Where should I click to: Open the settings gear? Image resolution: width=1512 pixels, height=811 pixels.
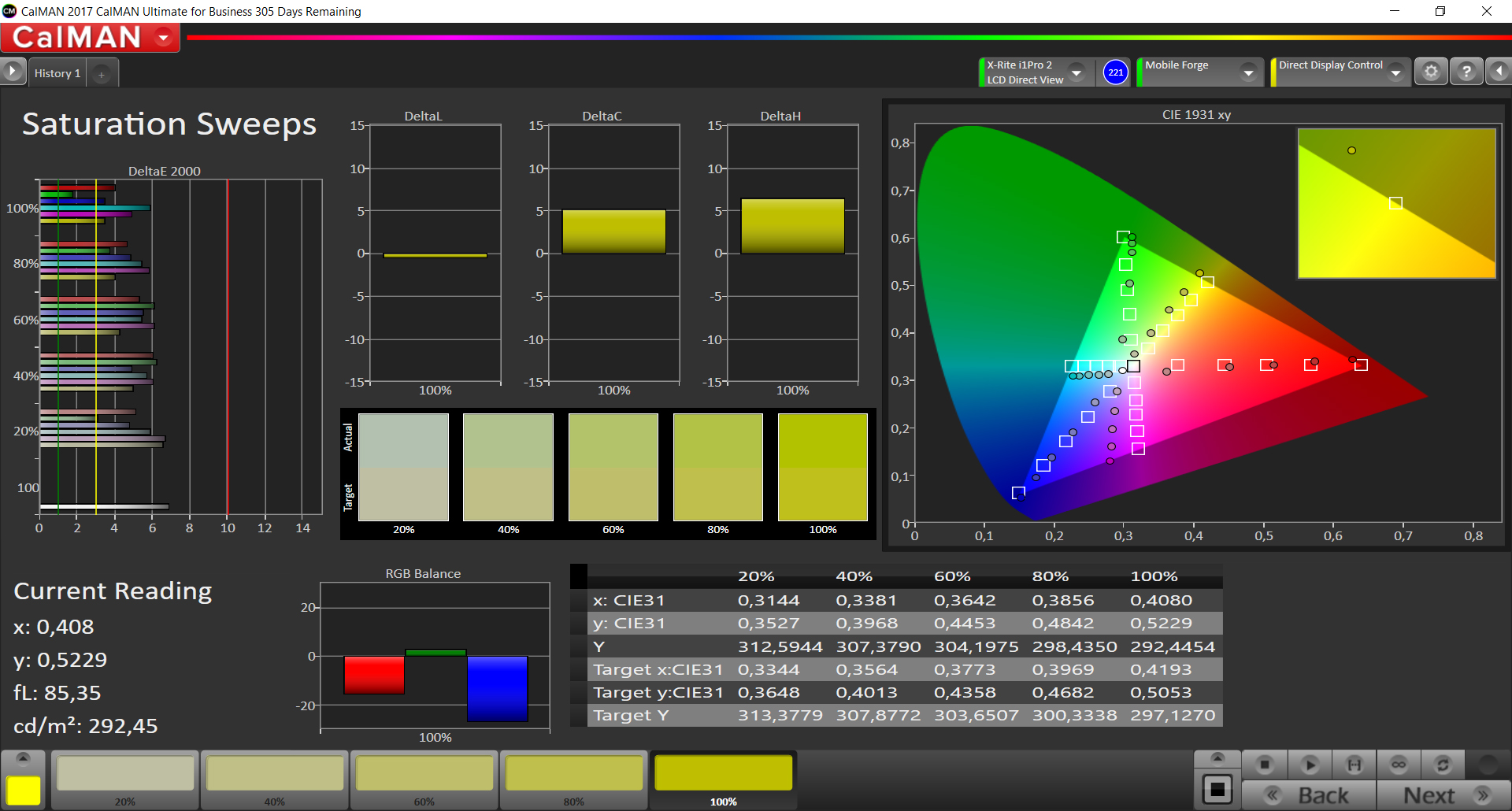(x=1431, y=72)
